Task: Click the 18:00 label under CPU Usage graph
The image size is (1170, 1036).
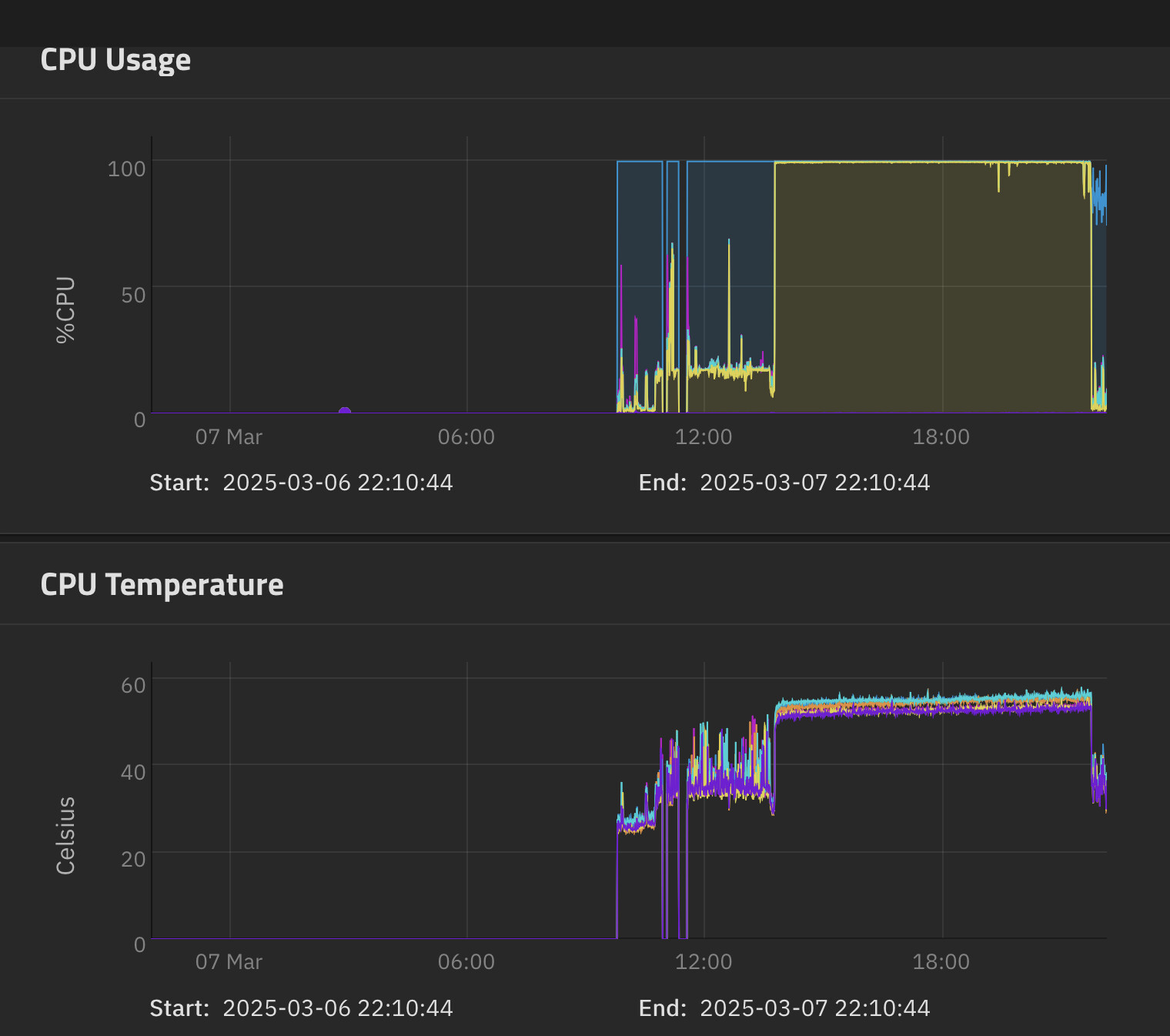Action: pos(941,437)
